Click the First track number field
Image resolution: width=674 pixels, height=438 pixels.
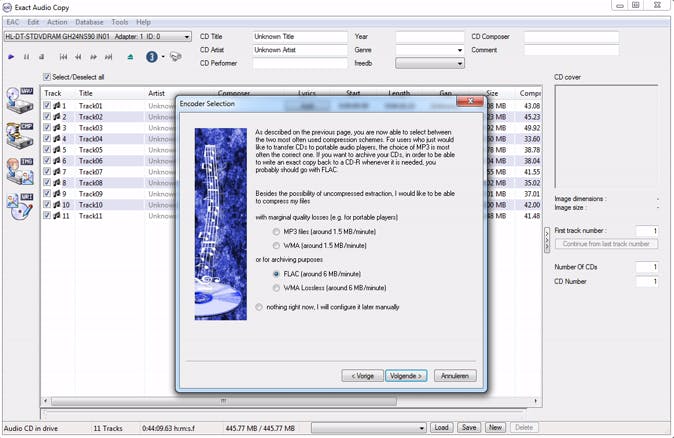click(x=646, y=231)
